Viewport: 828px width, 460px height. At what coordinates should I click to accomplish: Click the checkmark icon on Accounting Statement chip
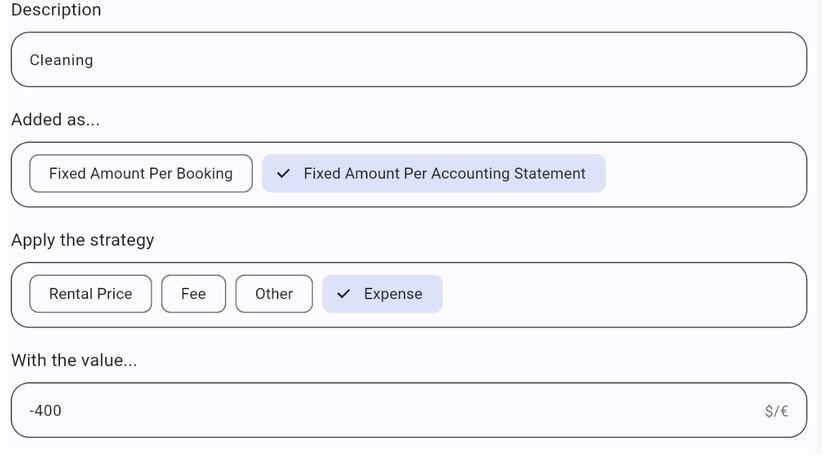(x=283, y=174)
